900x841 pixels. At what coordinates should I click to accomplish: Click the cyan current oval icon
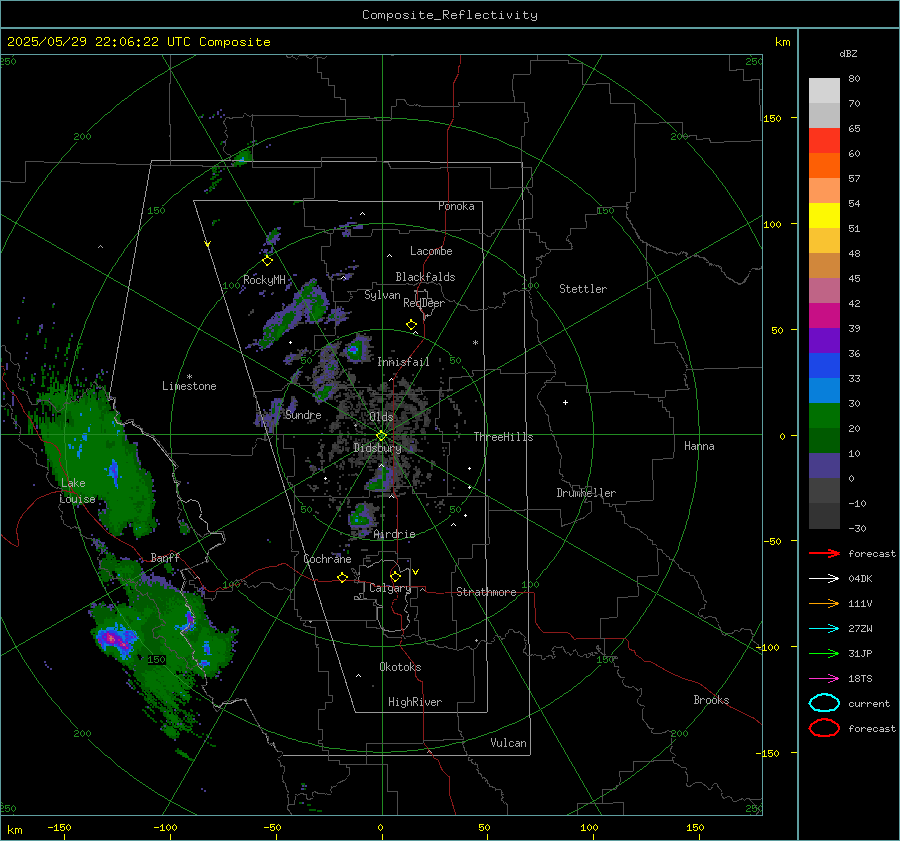(x=824, y=703)
